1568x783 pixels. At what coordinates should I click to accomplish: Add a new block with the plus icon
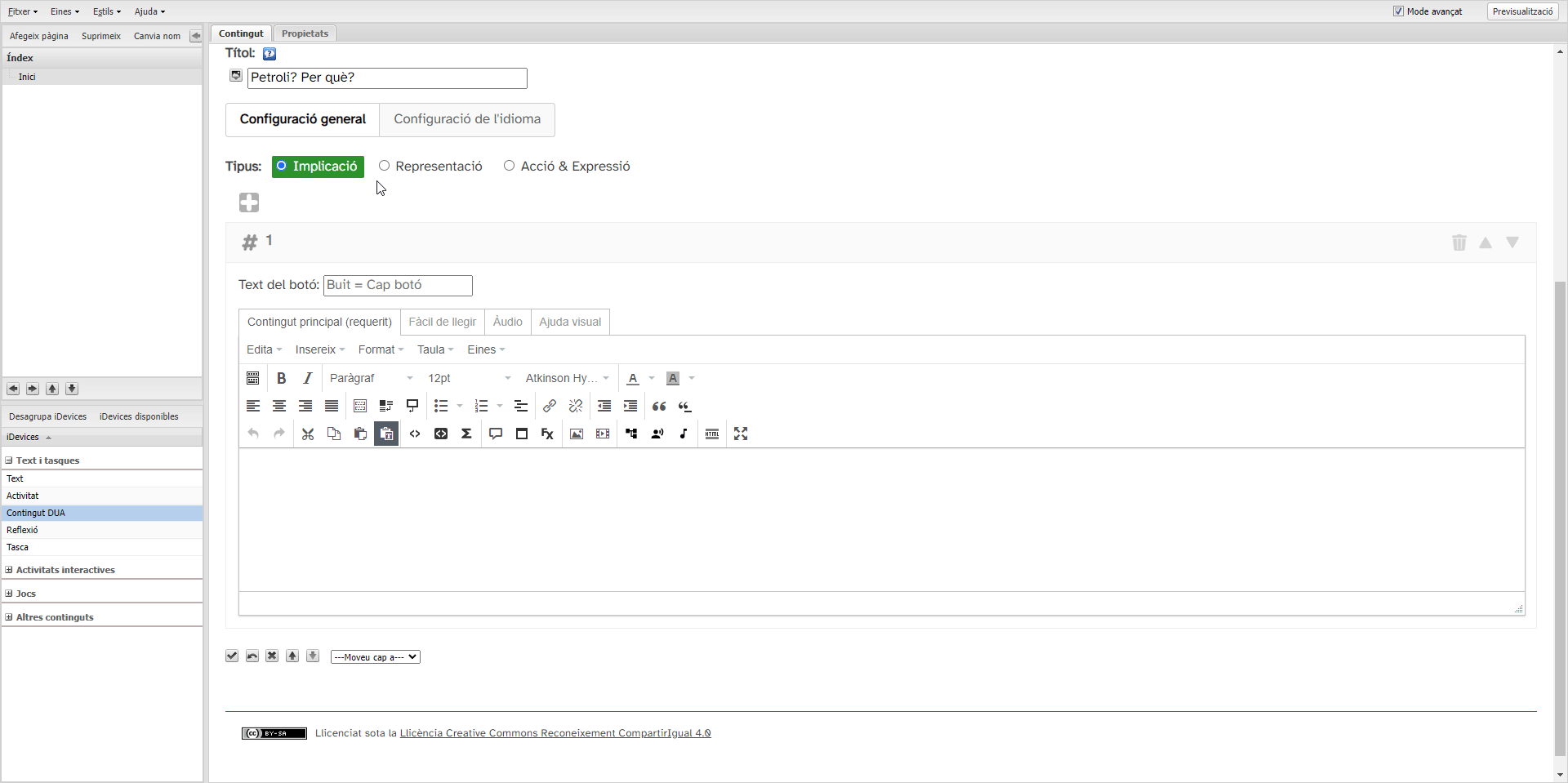coord(249,202)
